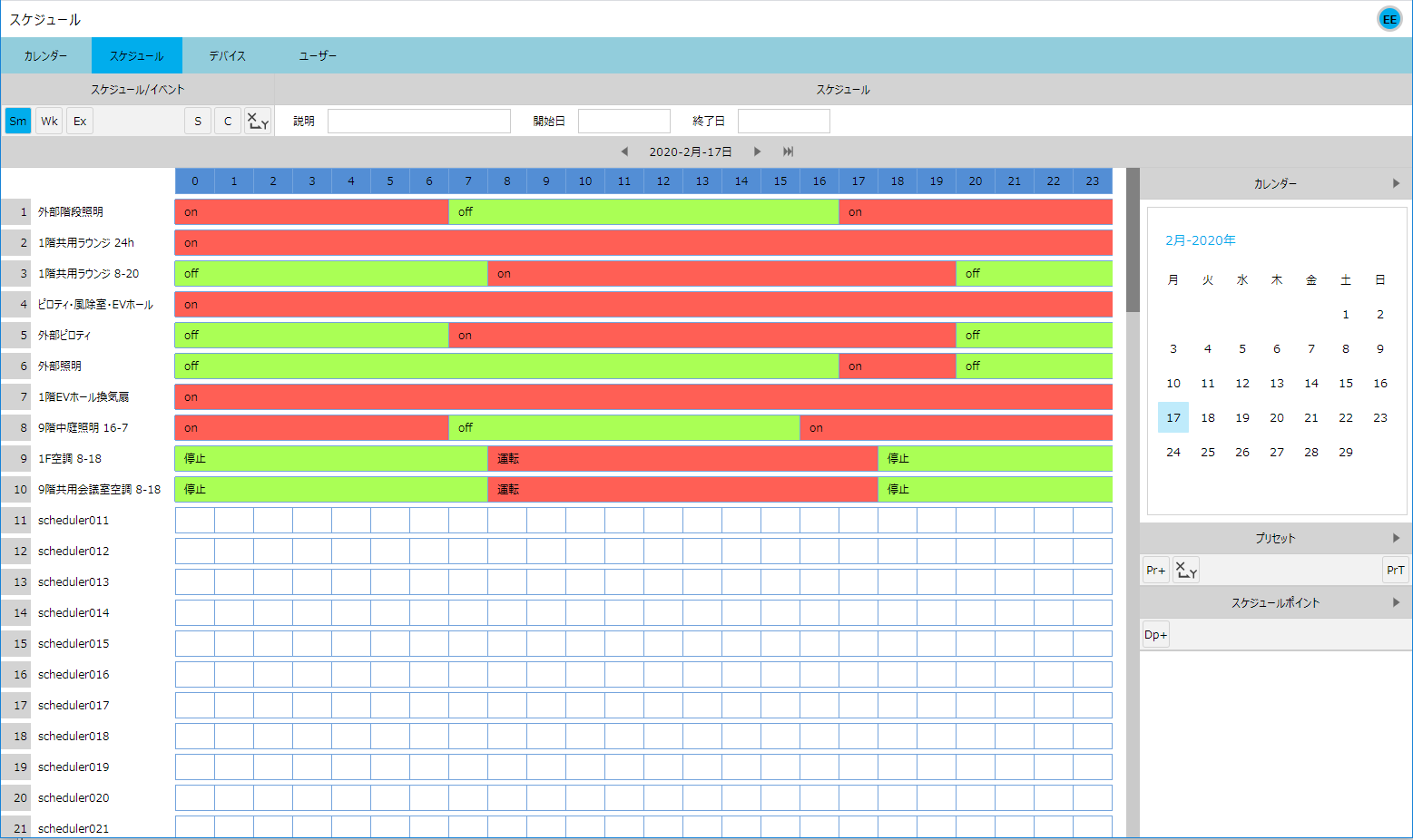1413x840 pixels.
Task: Open the デバイス tab
Action: coord(228,55)
